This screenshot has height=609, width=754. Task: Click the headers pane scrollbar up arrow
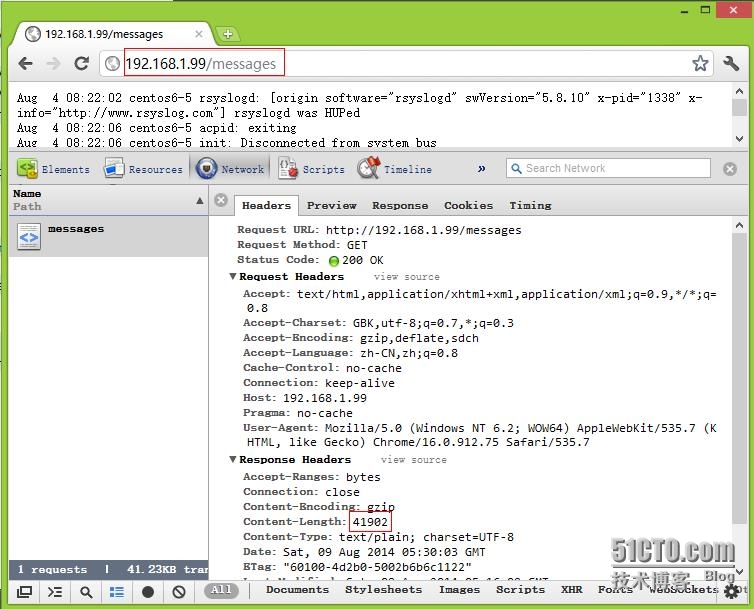click(740, 225)
